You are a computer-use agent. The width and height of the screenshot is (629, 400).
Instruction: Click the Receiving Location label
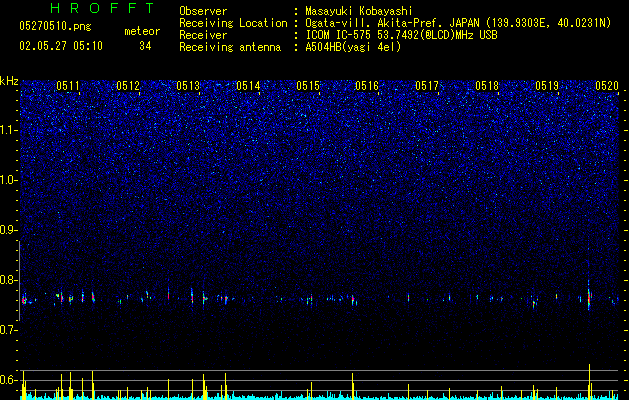[233, 23]
